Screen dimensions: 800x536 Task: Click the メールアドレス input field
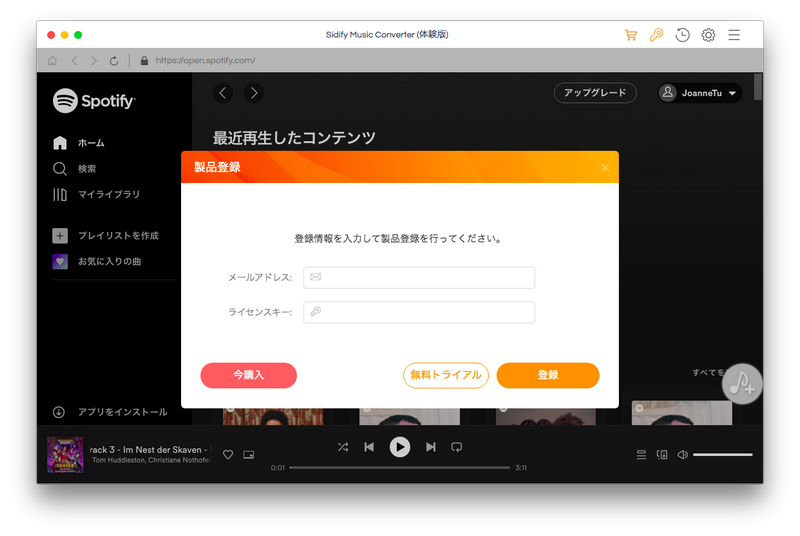(419, 277)
